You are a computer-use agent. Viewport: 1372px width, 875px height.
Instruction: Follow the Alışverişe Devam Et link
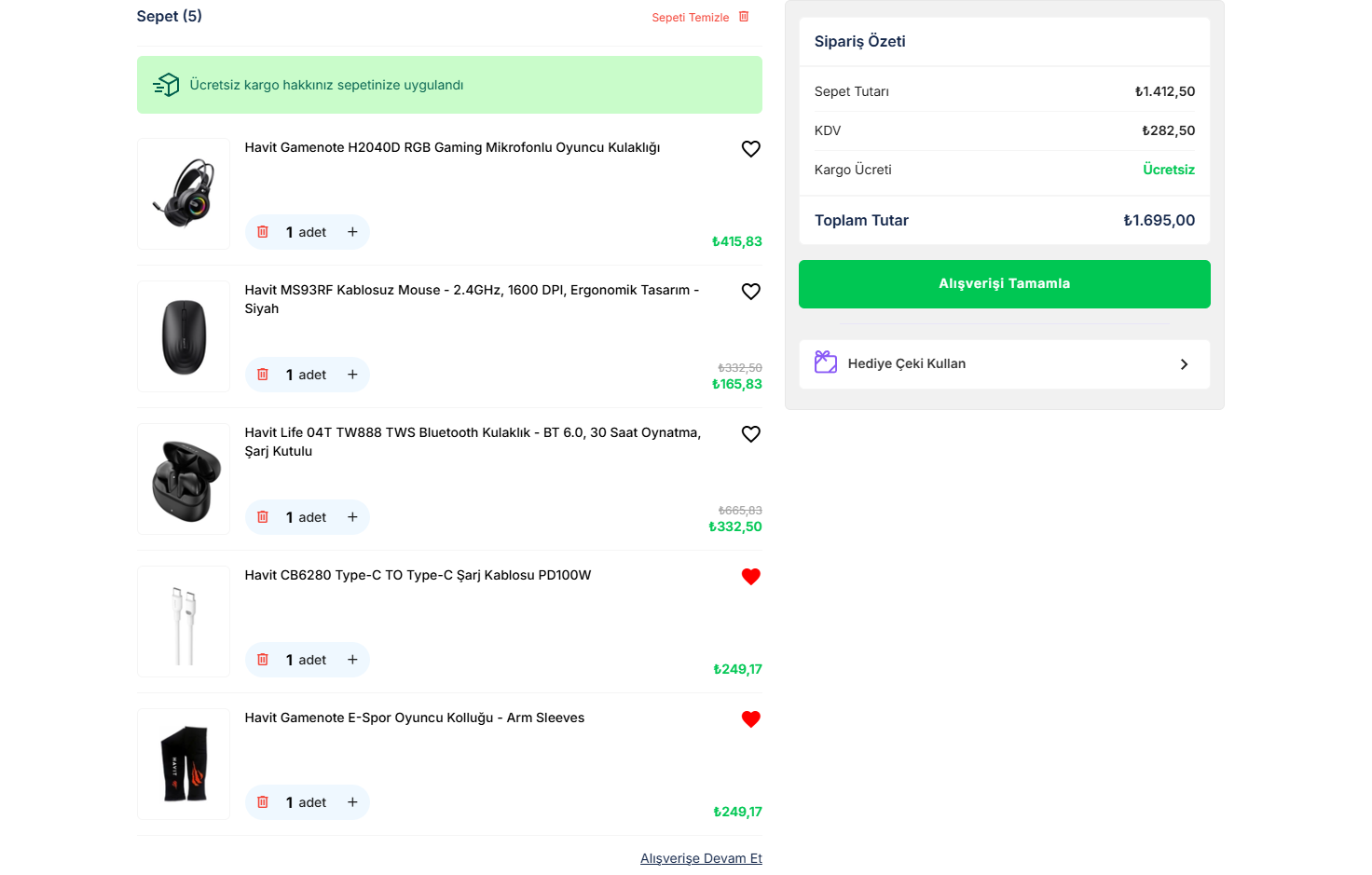[701, 858]
